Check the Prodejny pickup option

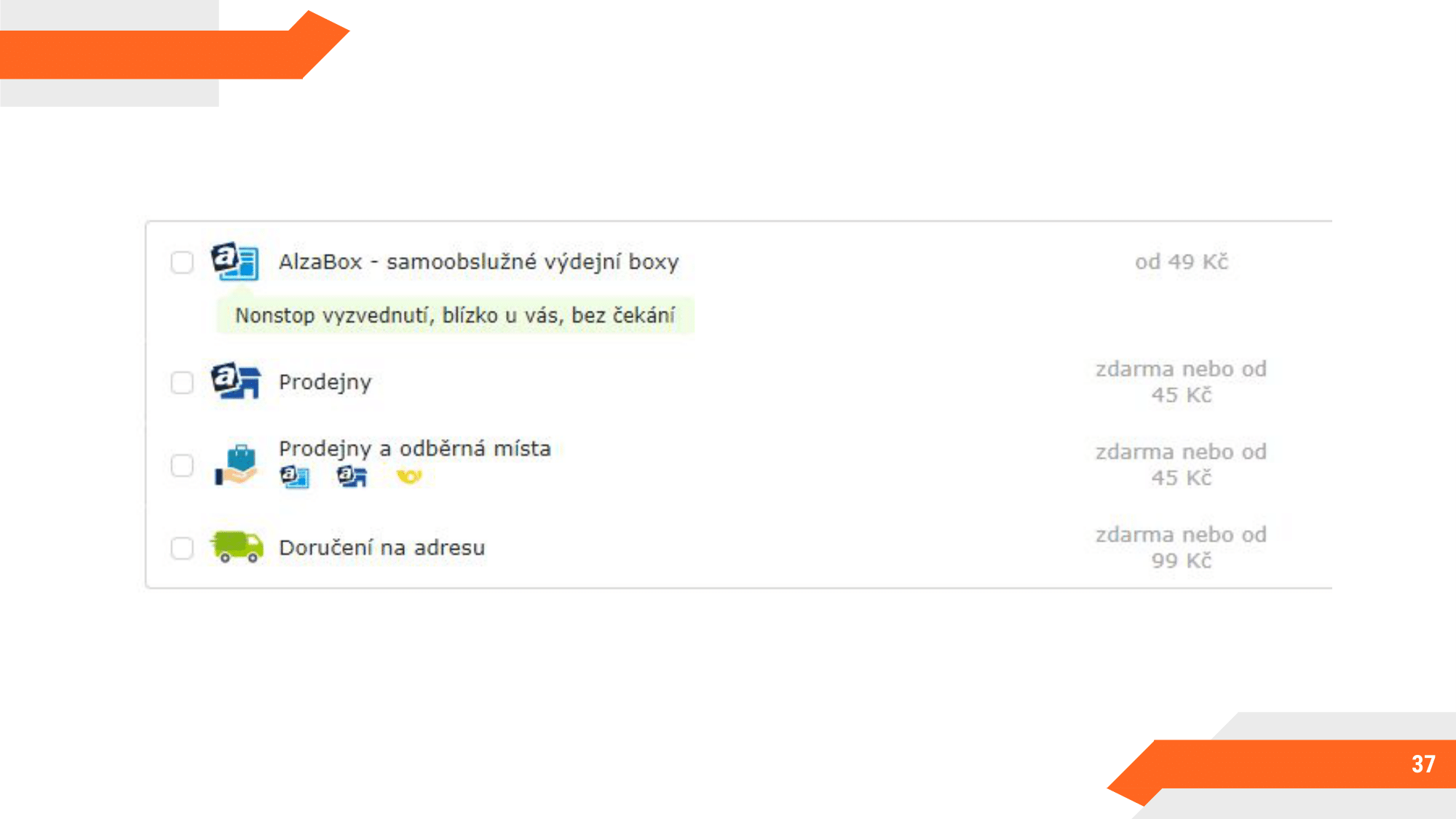pos(182,382)
